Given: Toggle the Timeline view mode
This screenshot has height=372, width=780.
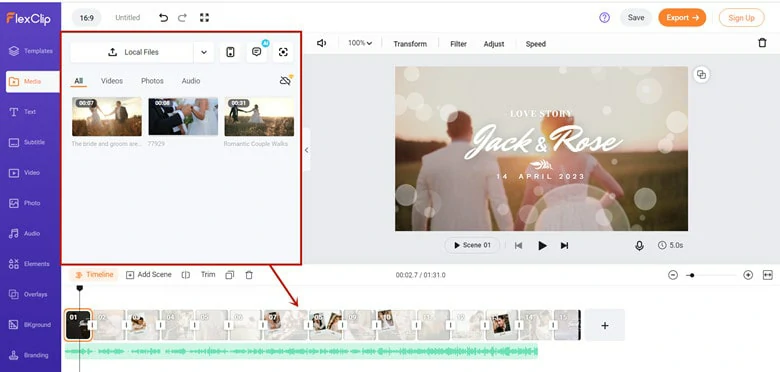Looking at the screenshot, I should point(94,275).
